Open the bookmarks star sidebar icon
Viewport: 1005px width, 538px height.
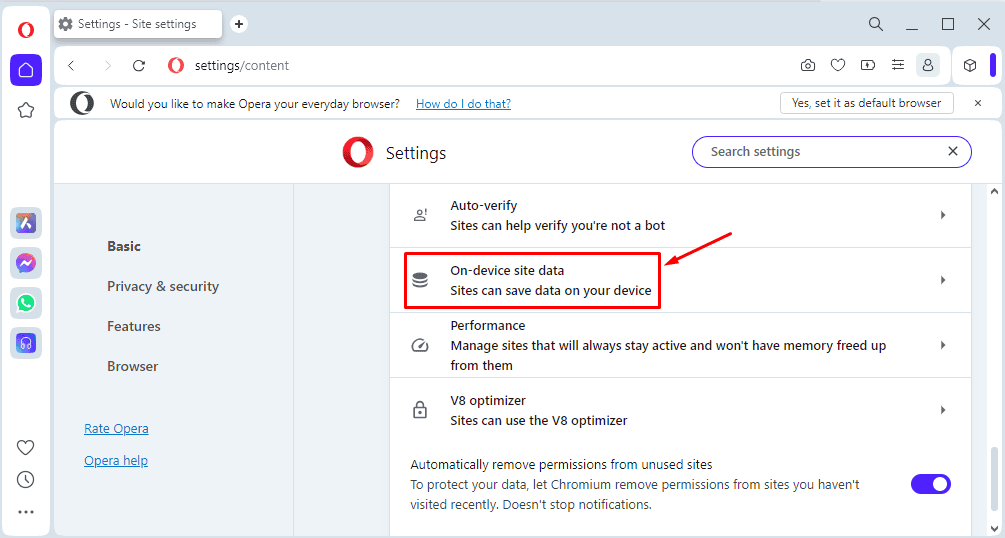(26, 110)
